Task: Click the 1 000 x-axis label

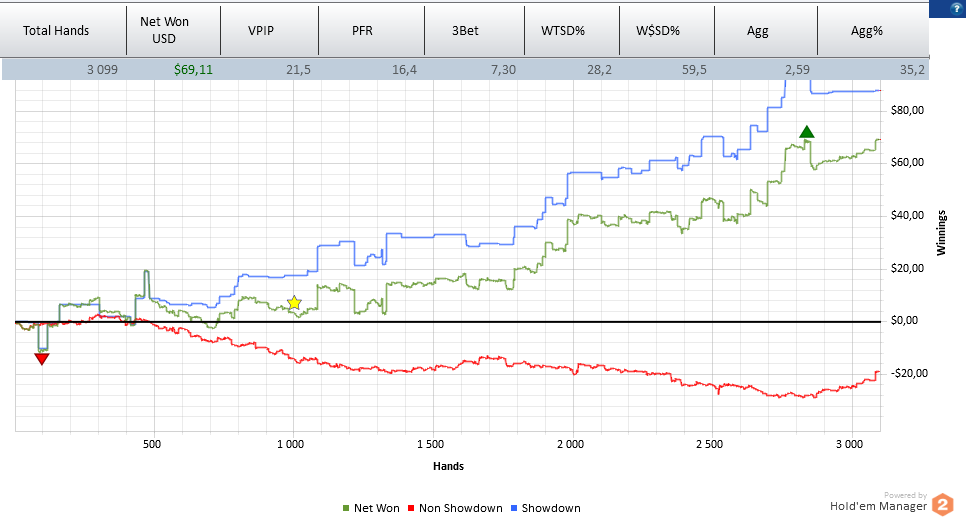Action: 291,444
